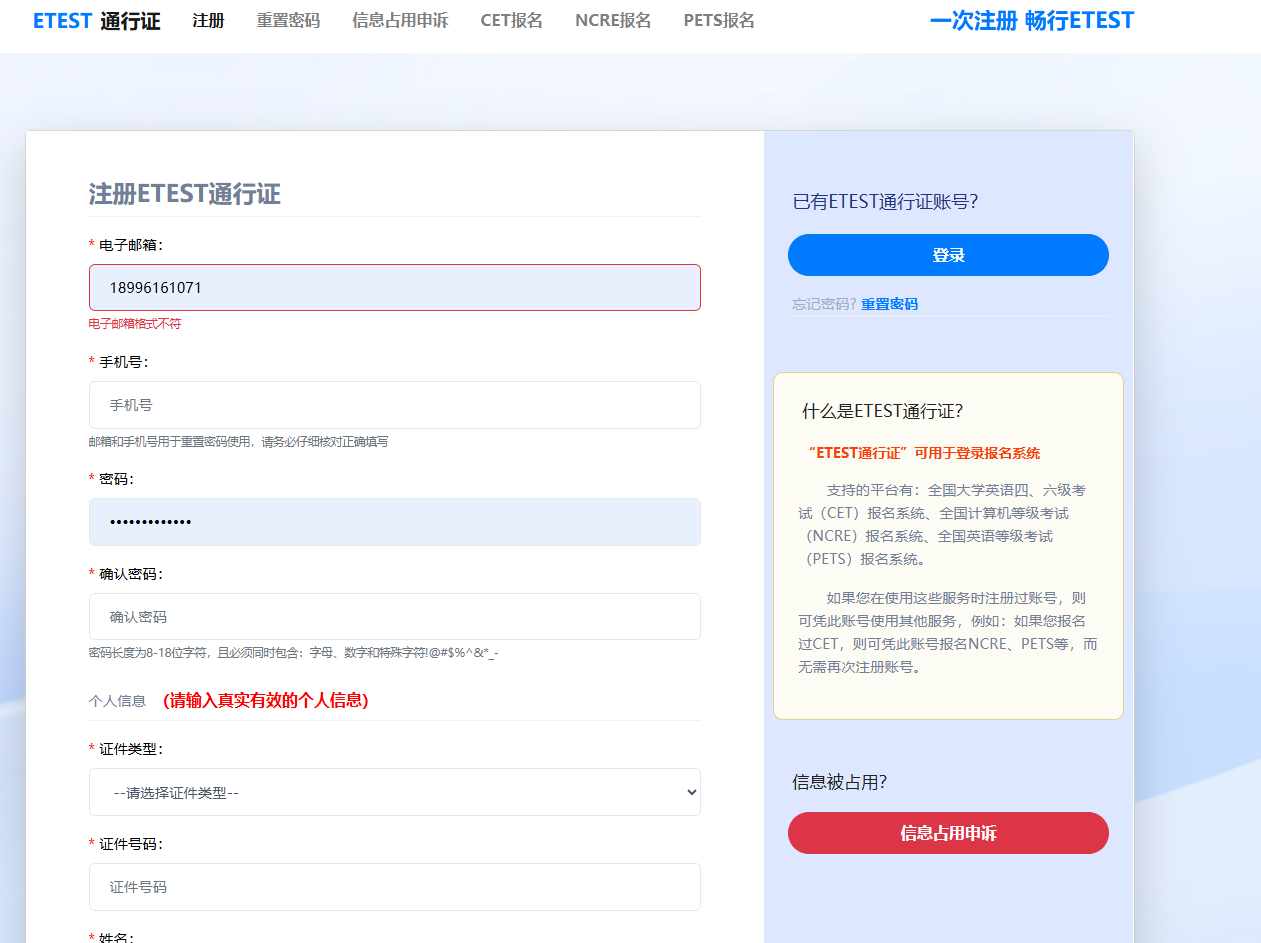The image size is (1261, 943).
Task: Click the 一次注册 畅行ETEST slogan text
Action: pos(1031,21)
